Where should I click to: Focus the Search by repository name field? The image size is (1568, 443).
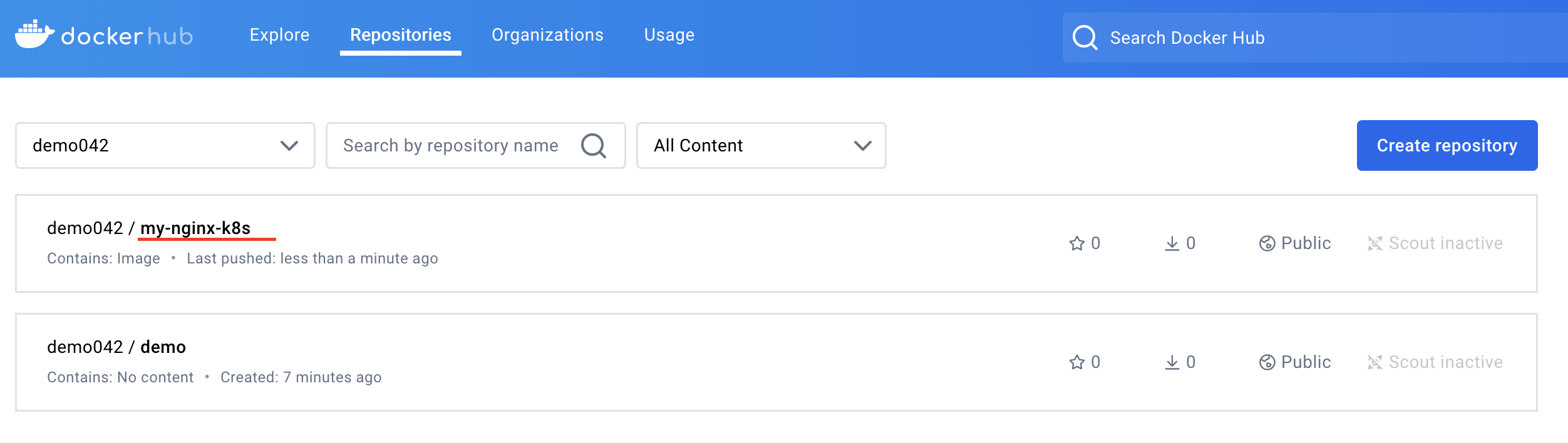[x=451, y=146]
